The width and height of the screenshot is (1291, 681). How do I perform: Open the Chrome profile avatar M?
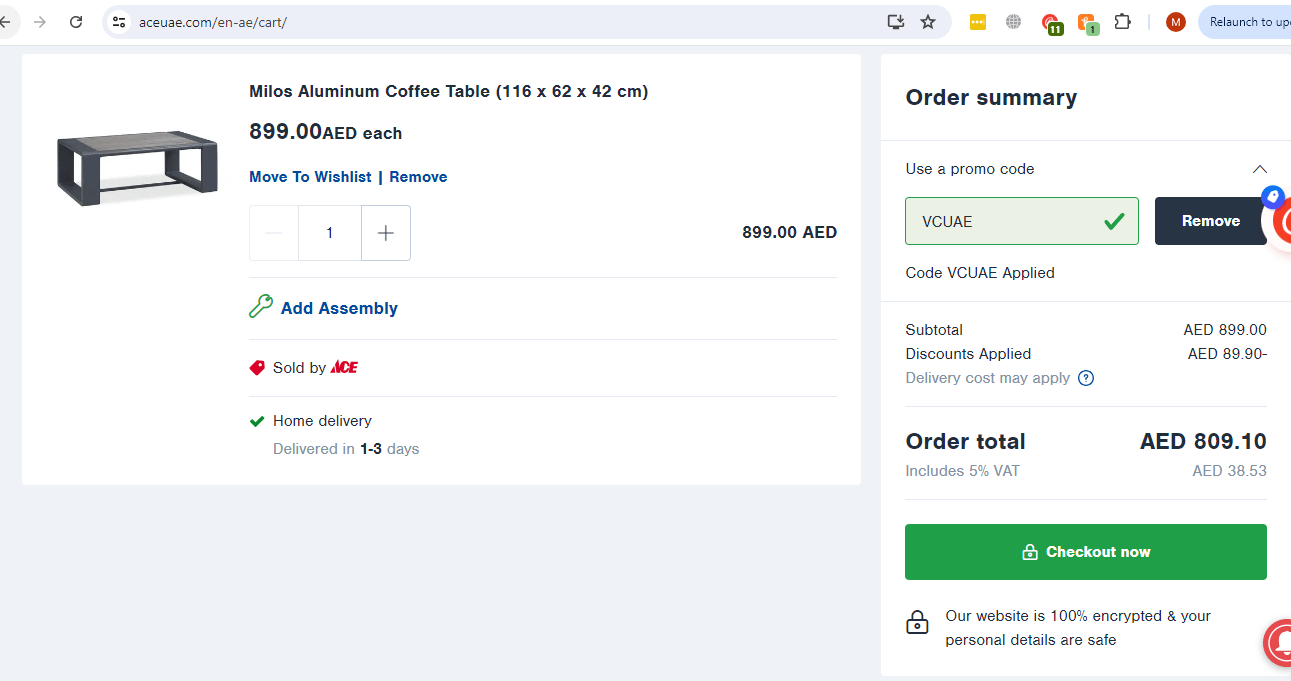click(x=1175, y=20)
